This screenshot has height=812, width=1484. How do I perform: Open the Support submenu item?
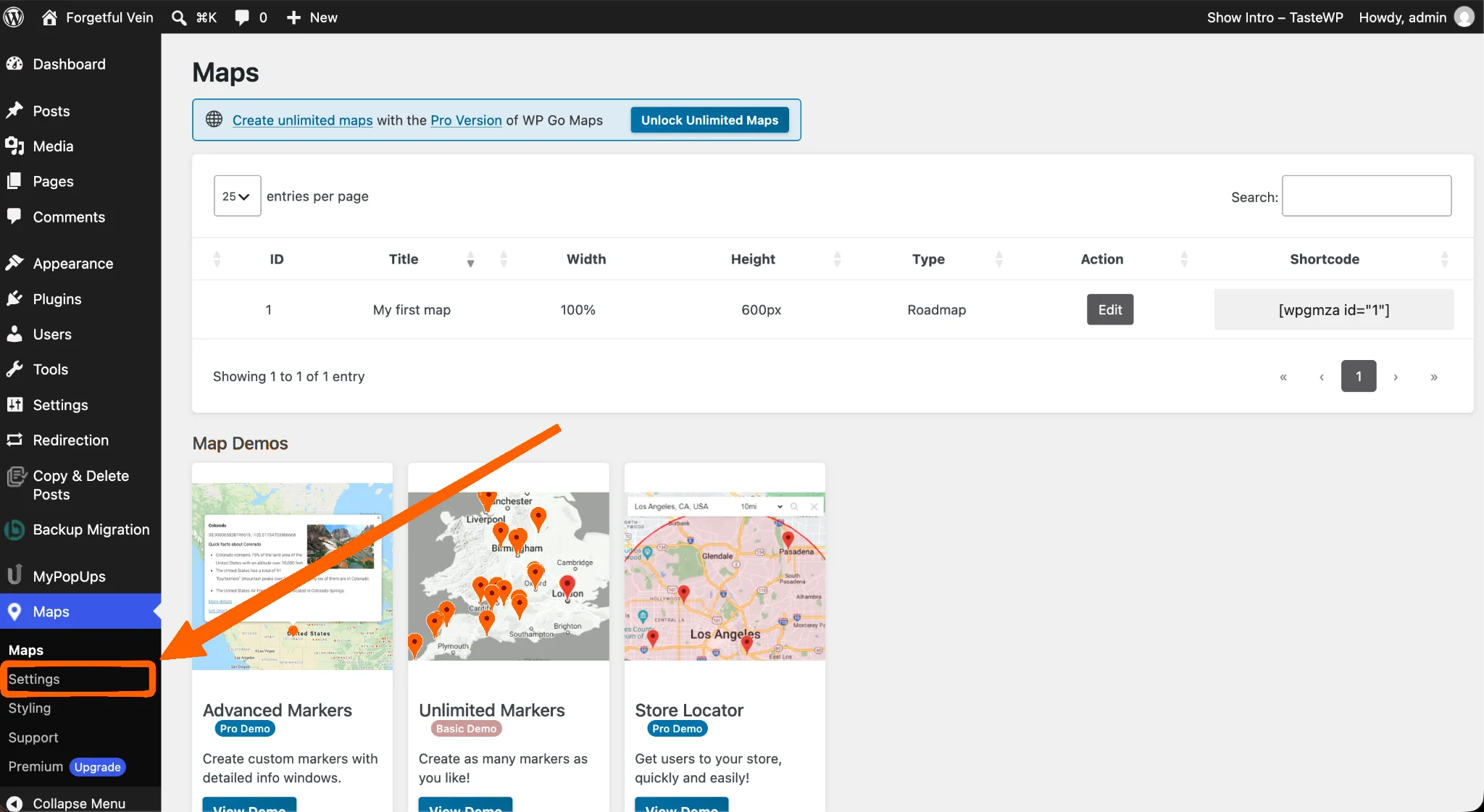pyautogui.click(x=33, y=737)
